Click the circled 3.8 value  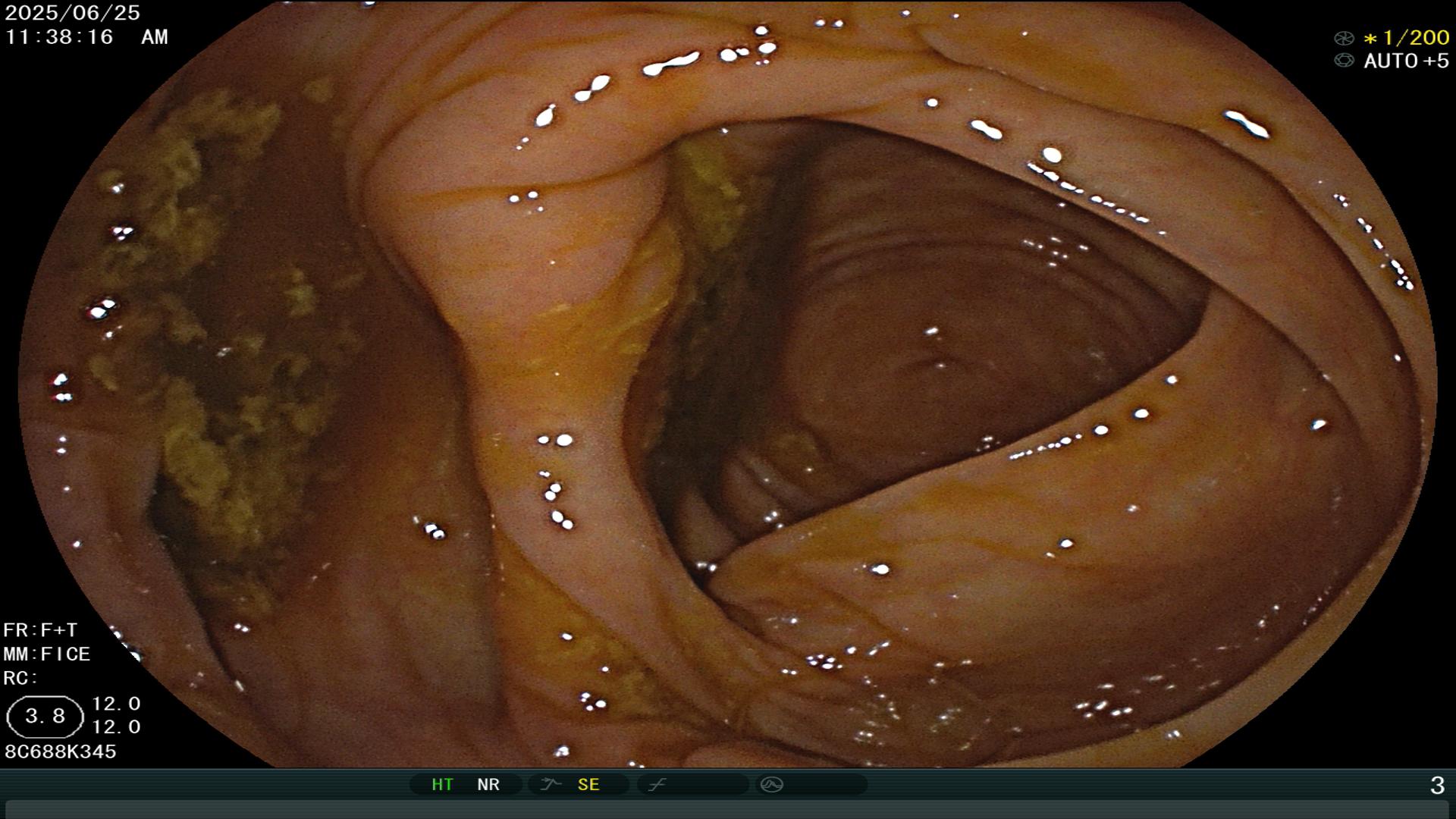click(x=45, y=717)
